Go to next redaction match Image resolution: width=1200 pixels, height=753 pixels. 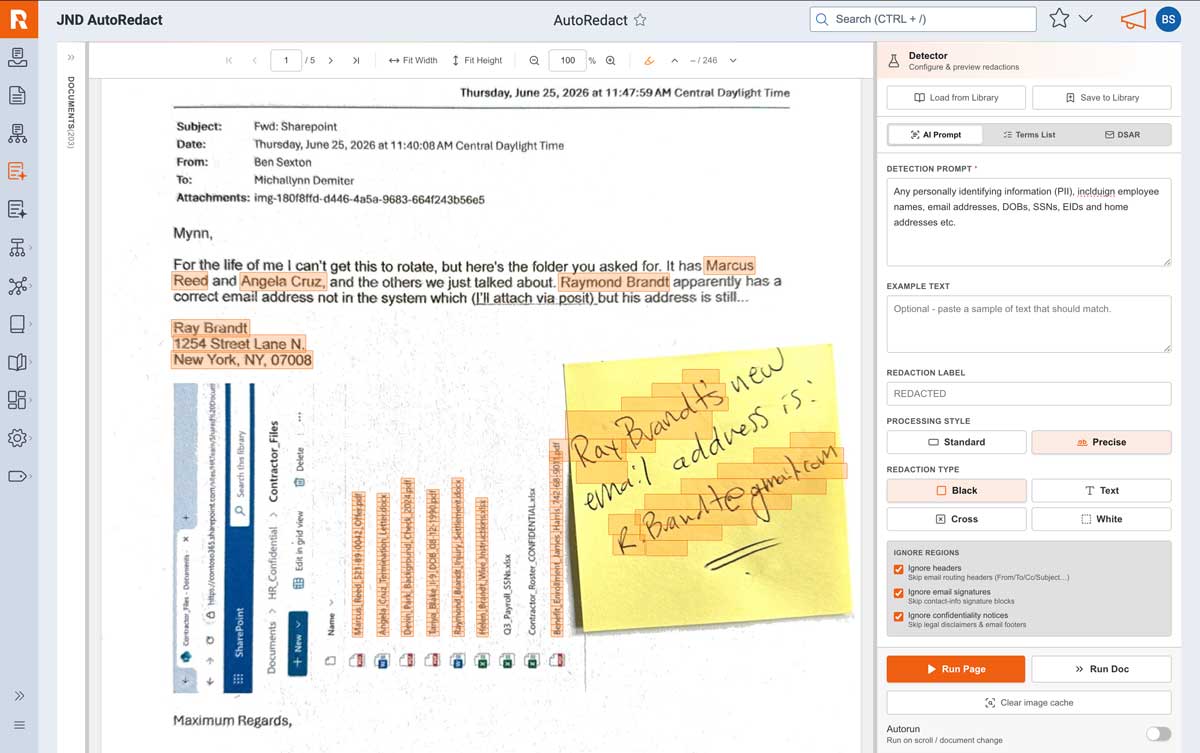[733, 61]
